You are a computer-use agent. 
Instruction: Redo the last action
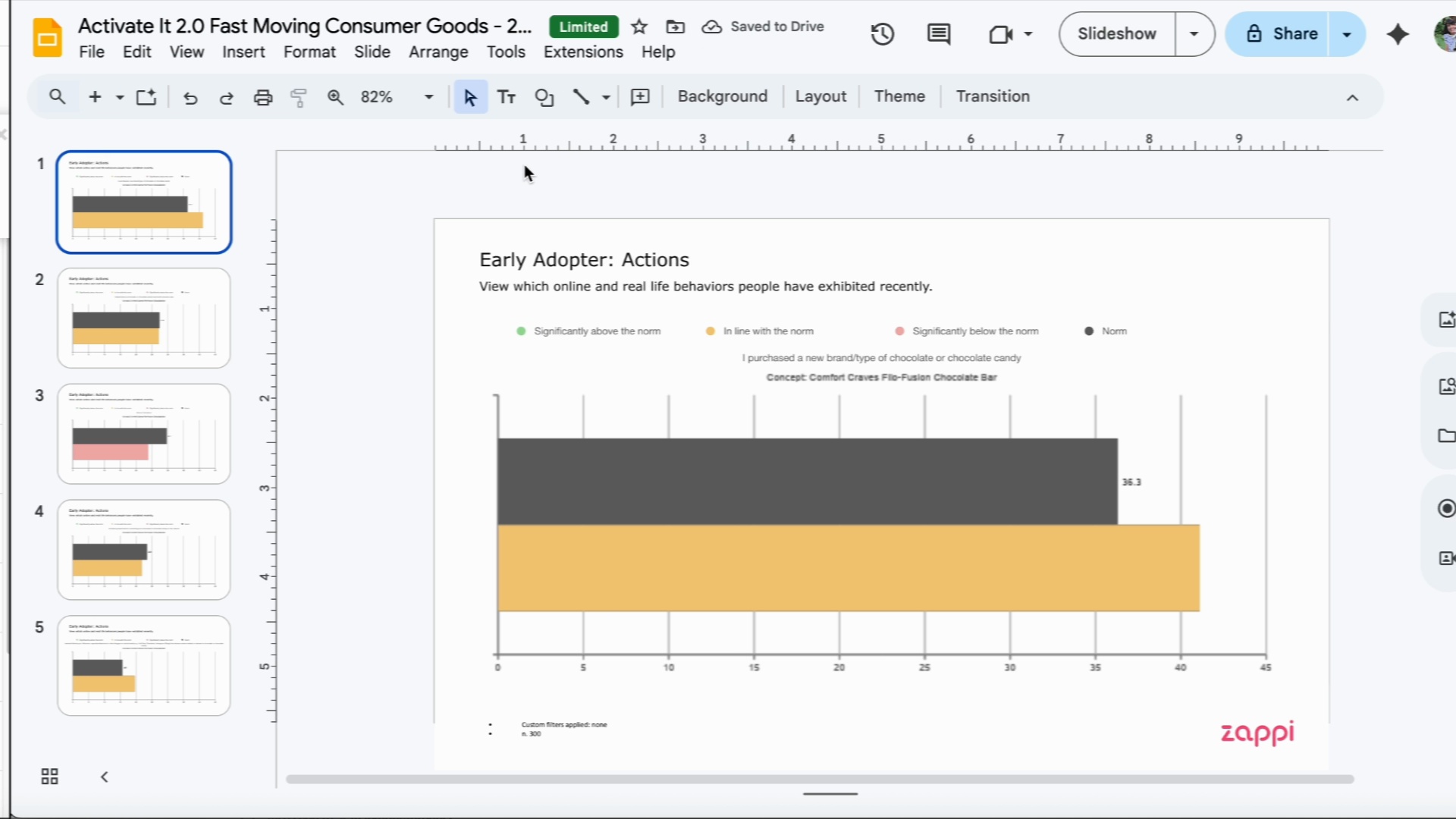point(226,97)
